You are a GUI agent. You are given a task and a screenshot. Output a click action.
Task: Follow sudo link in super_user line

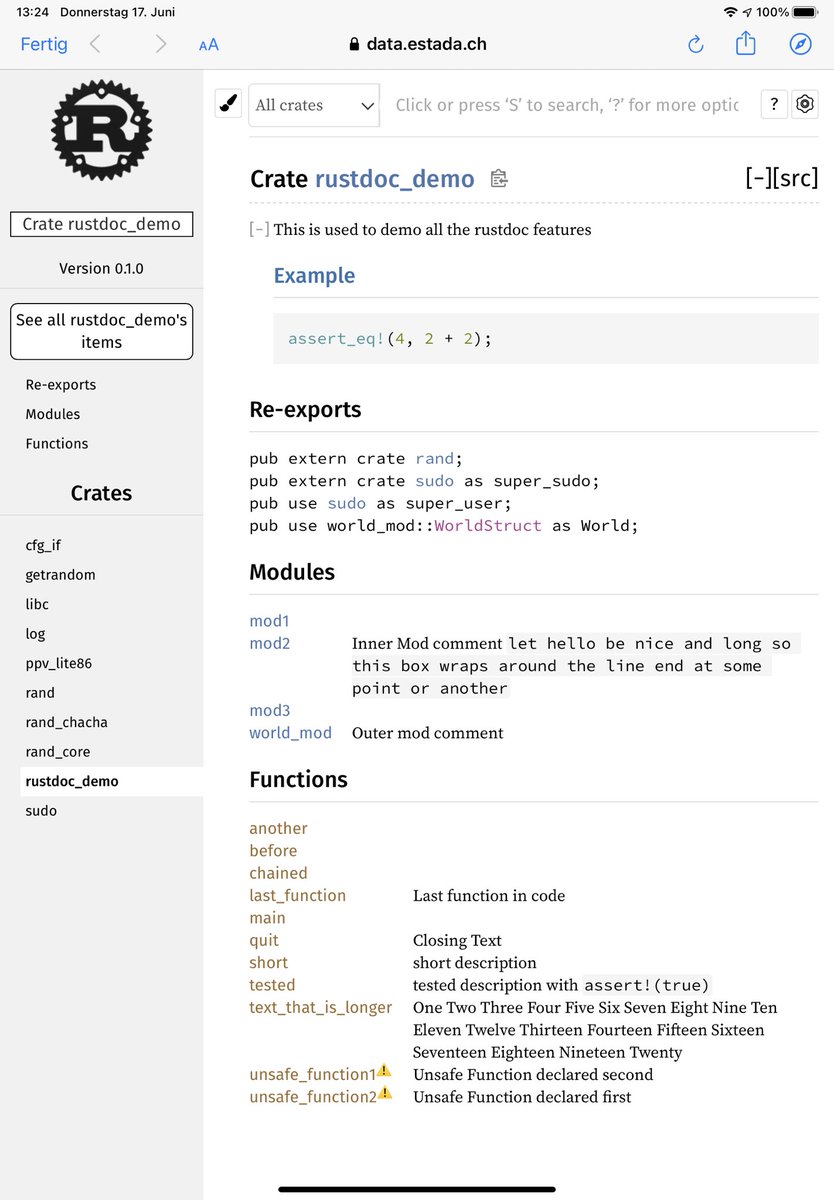[x=347, y=503]
